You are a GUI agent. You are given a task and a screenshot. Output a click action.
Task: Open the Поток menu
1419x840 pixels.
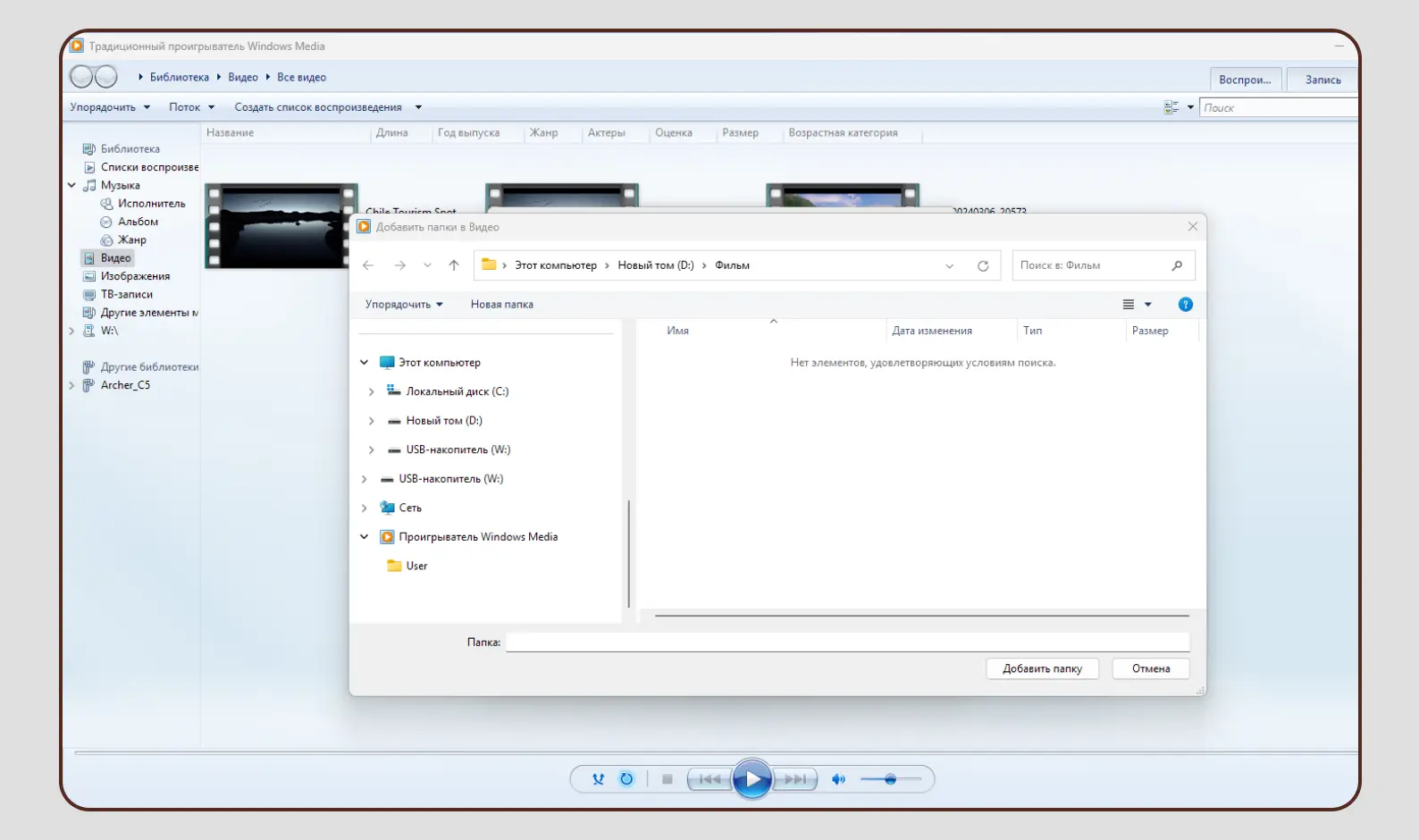coord(192,107)
